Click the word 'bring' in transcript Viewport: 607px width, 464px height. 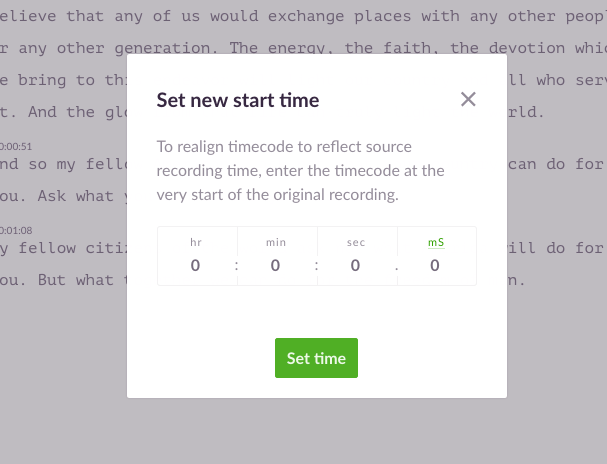click(42, 80)
